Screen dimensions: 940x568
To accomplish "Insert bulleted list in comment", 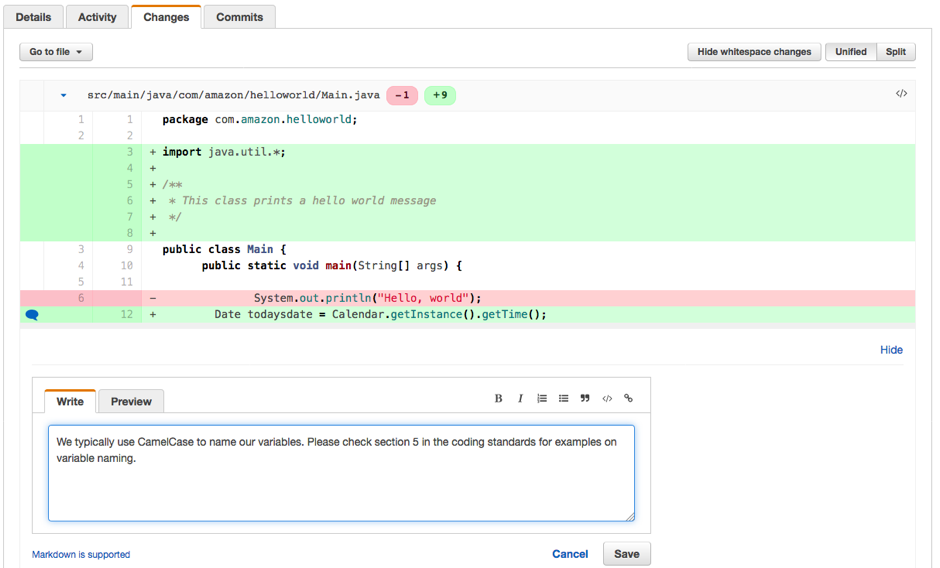I will pyautogui.click(x=564, y=398).
